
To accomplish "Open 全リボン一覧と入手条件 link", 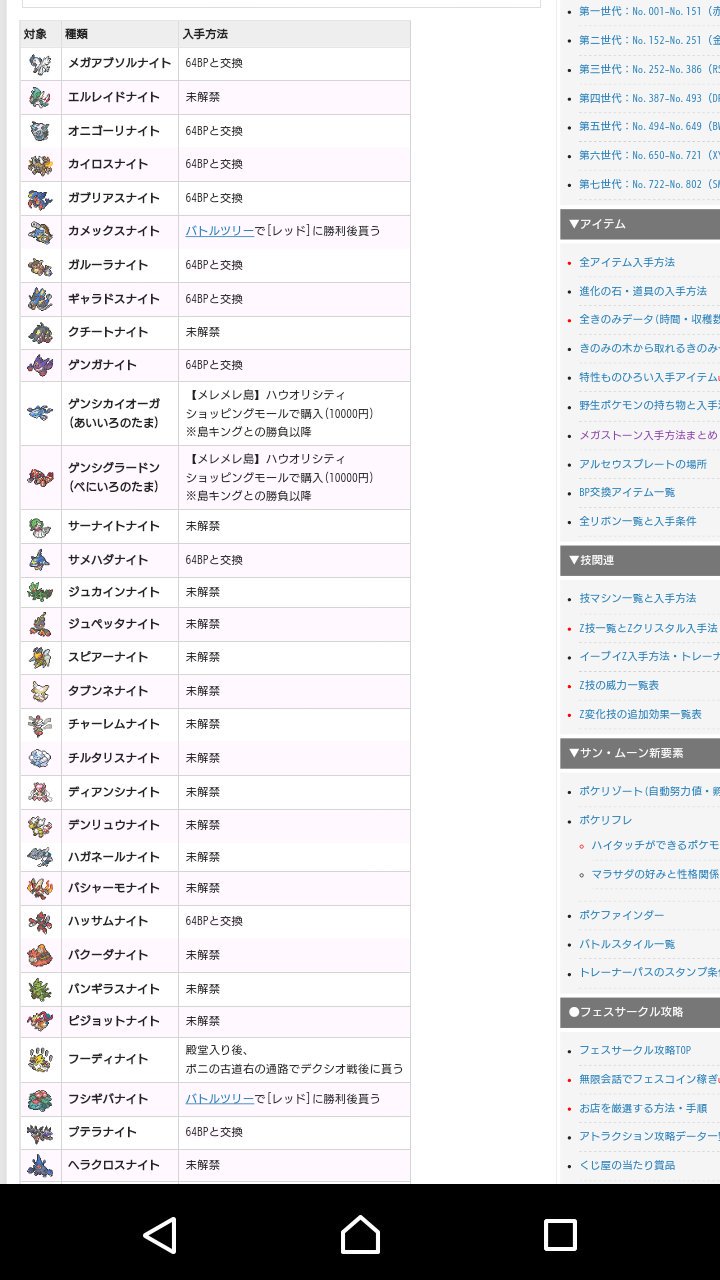I will point(638,521).
